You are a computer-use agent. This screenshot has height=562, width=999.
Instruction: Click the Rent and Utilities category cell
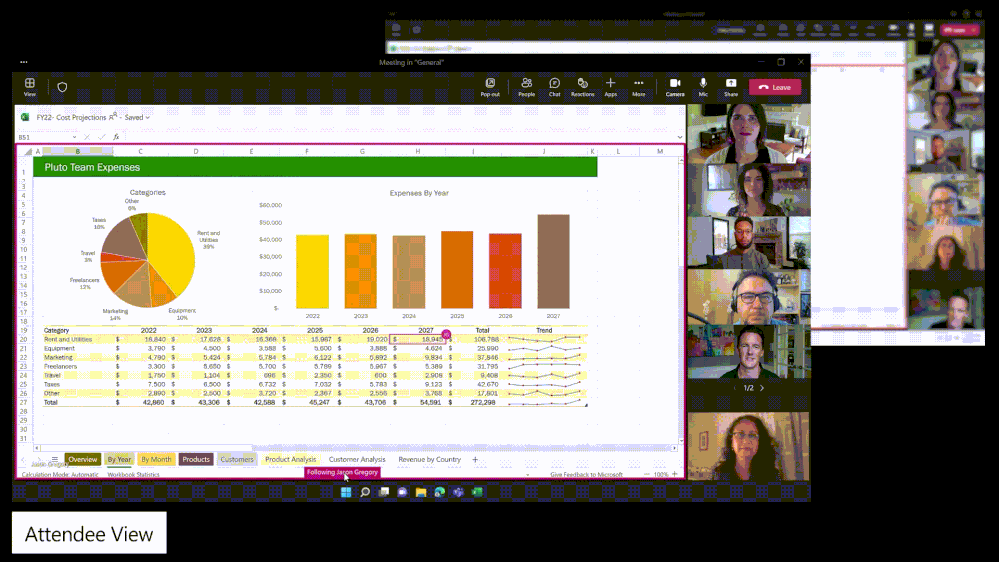68,340
